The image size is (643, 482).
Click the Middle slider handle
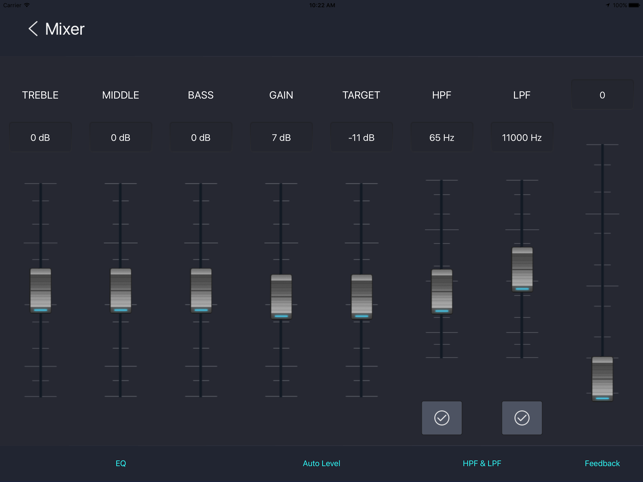tap(121, 290)
